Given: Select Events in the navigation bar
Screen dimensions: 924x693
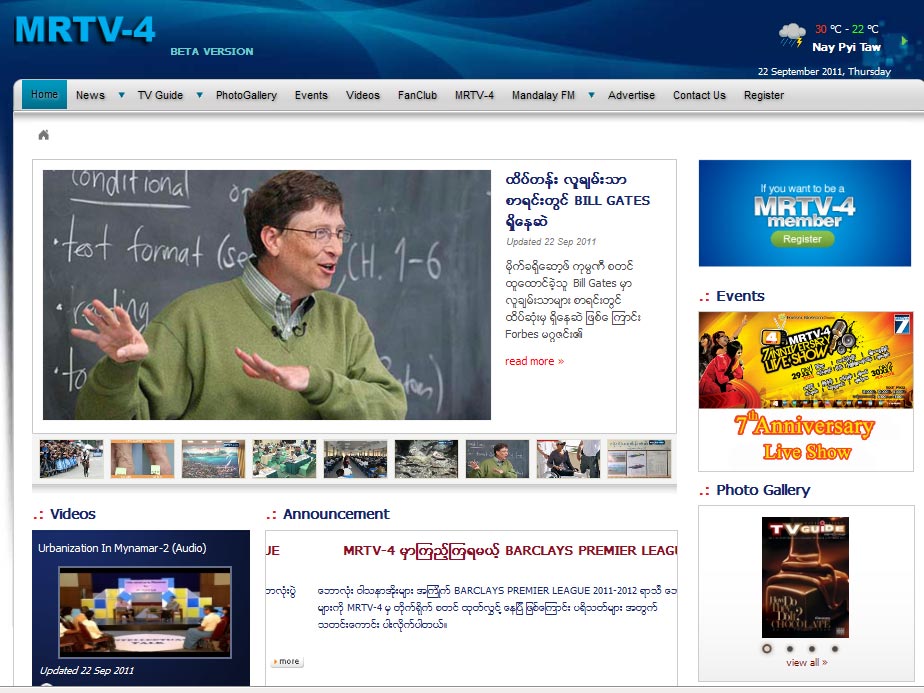Looking at the screenshot, I should (311, 95).
